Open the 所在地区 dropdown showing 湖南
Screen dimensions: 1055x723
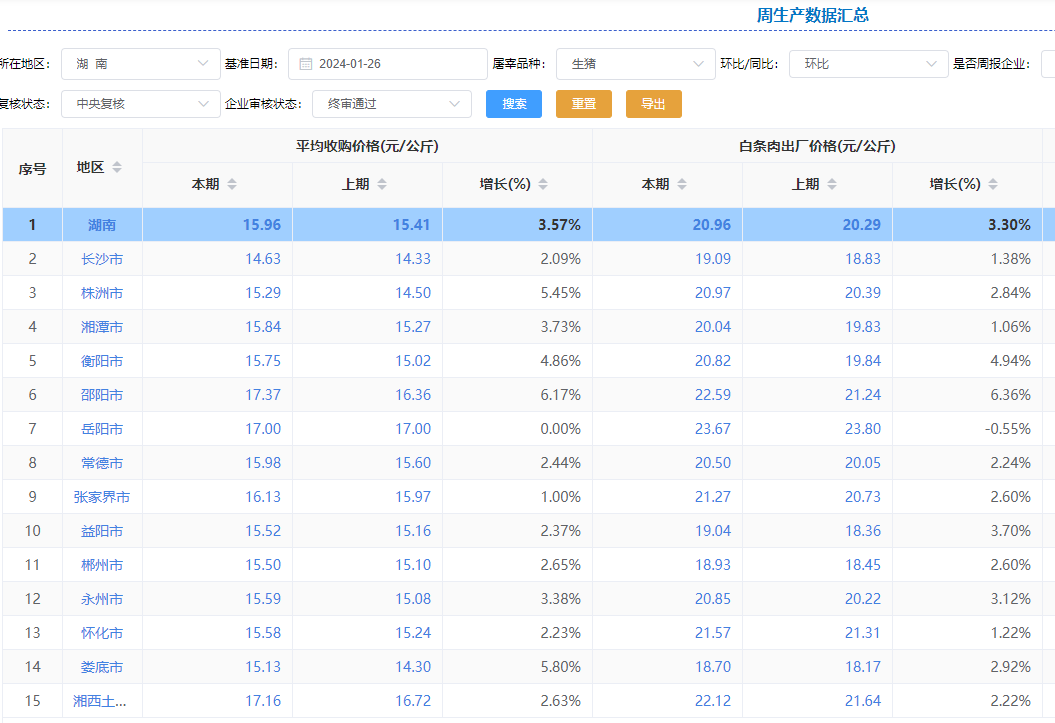(x=141, y=64)
